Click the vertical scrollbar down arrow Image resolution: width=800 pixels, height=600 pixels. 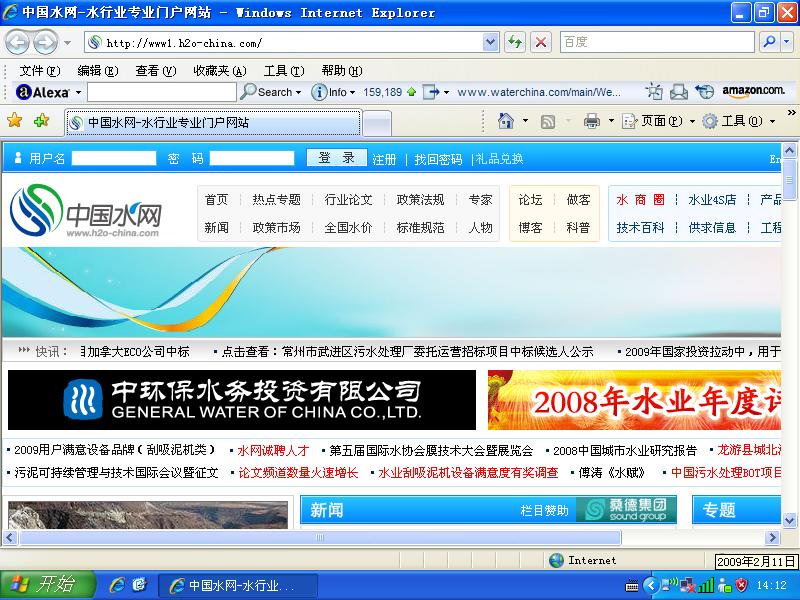click(789, 520)
